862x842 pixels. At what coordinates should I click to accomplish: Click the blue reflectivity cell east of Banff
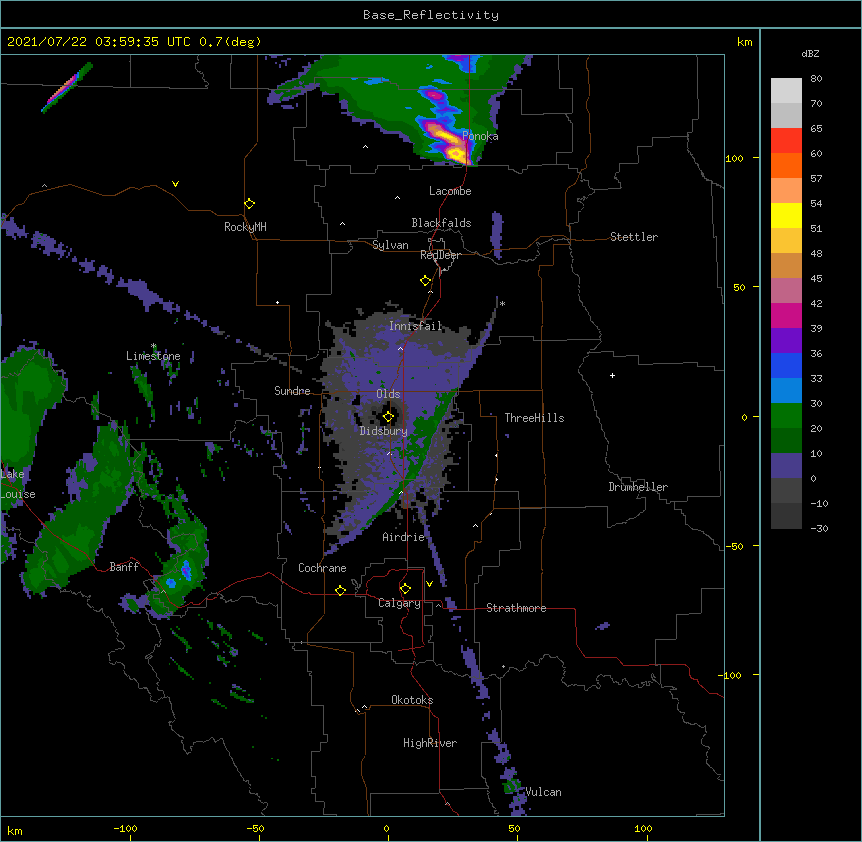[x=186, y=570]
